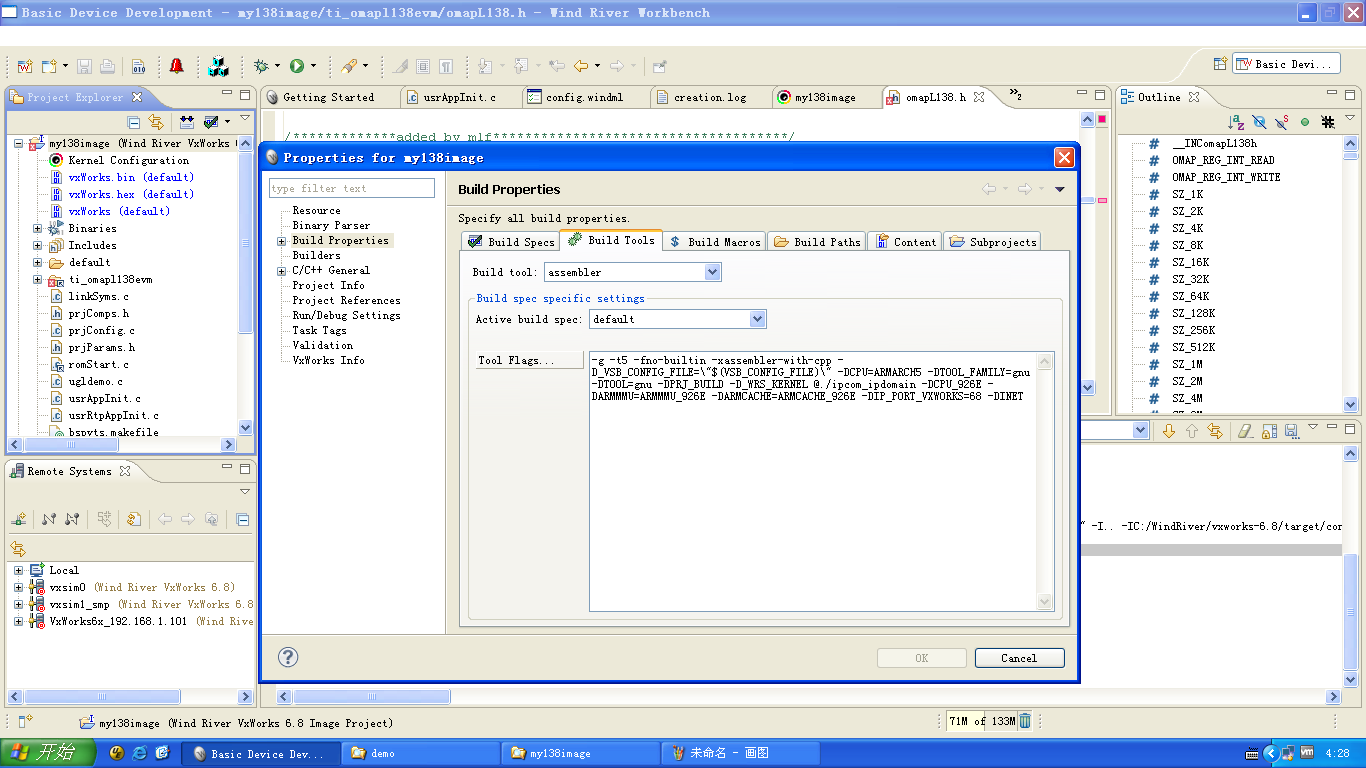Click the red bell icon in main toolbar

pos(177,66)
